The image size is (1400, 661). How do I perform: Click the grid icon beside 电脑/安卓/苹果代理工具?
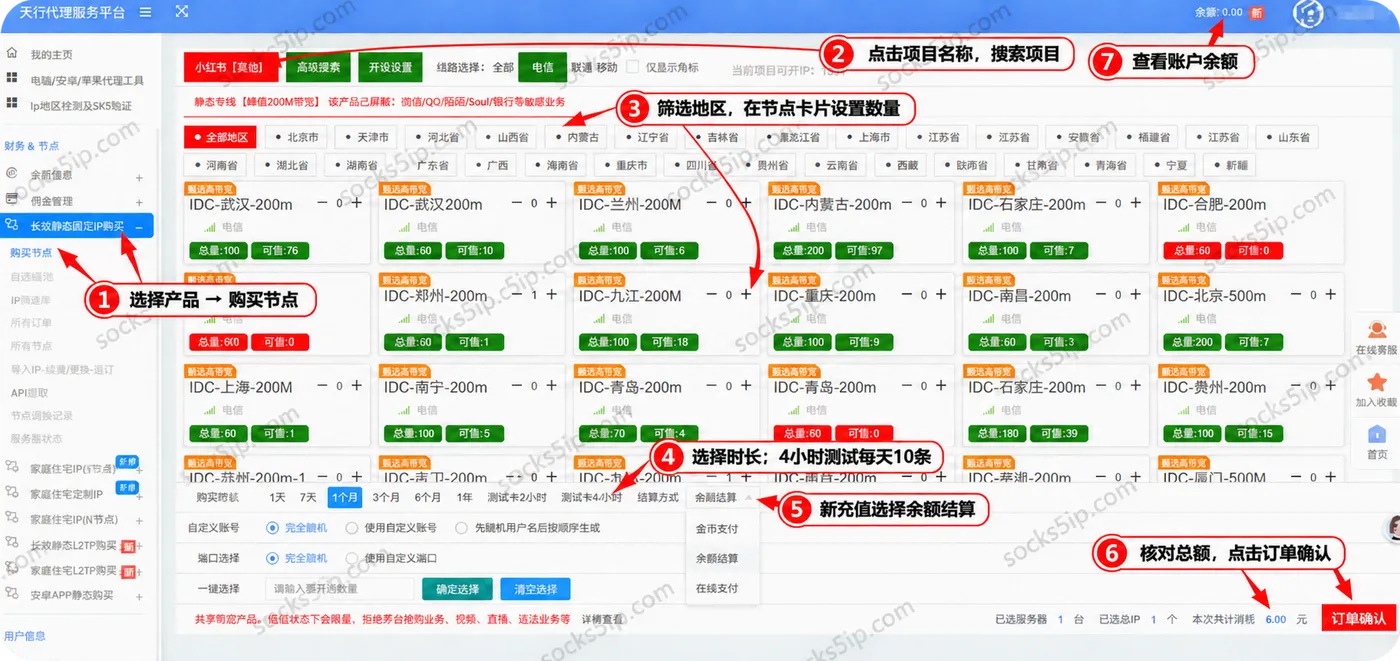[x=12, y=79]
